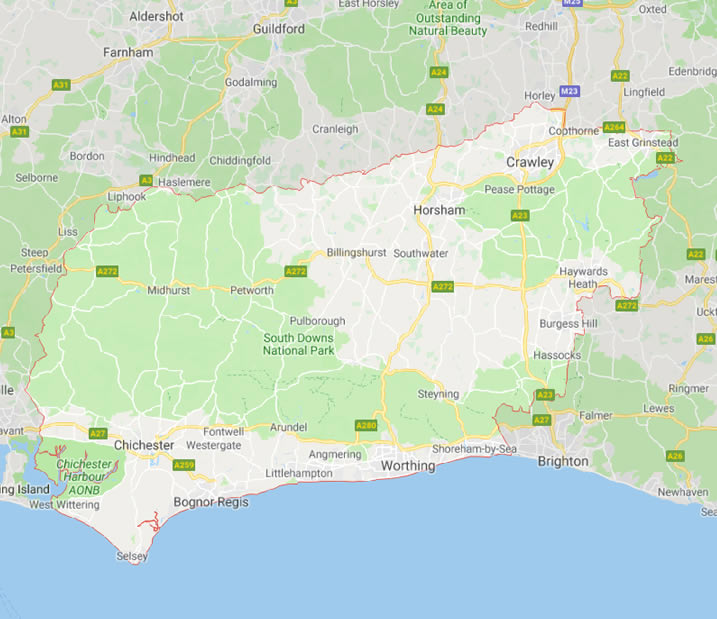The width and height of the screenshot is (717, 619).
Task: Select the Crawley town label
Action: [530, 162]
